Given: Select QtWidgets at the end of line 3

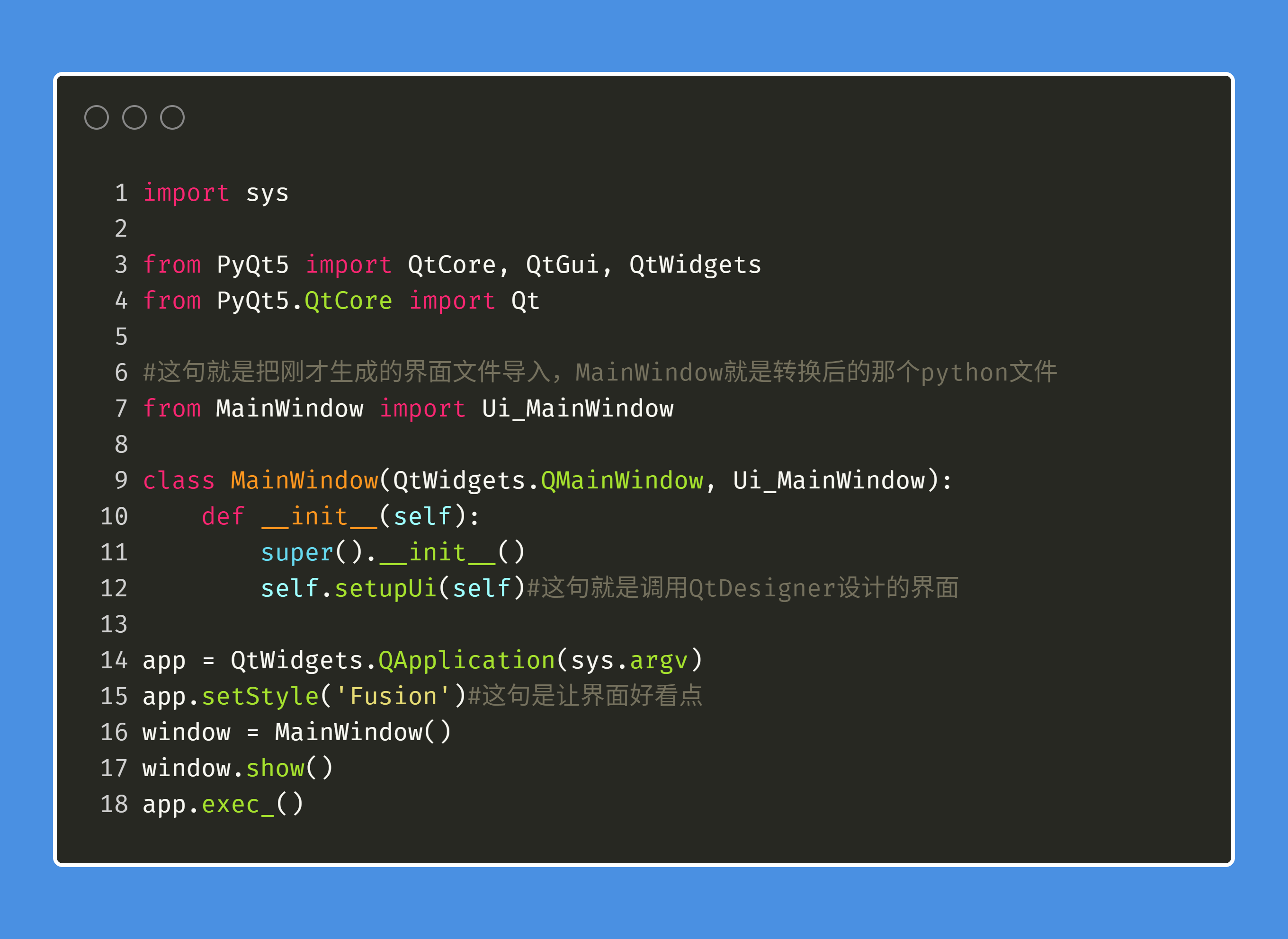Looking at the screenshot, I should click(695, 265).
